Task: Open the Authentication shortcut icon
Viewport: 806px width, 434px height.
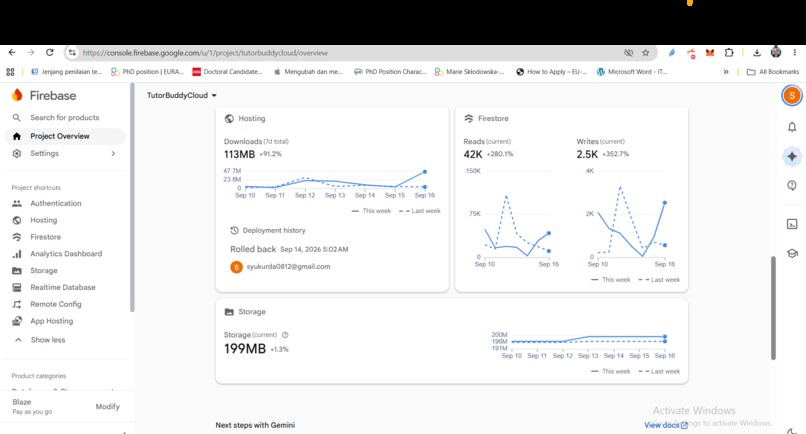Action: coord(17,203)
